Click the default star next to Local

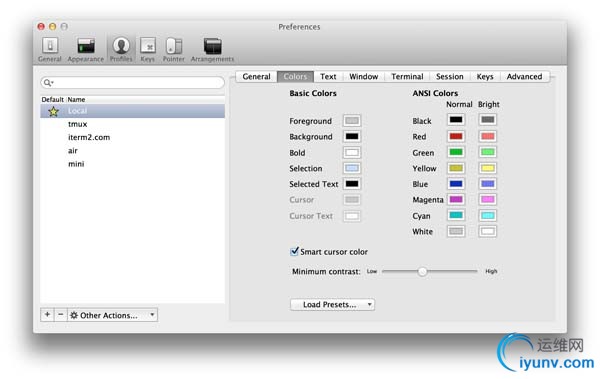54,111
